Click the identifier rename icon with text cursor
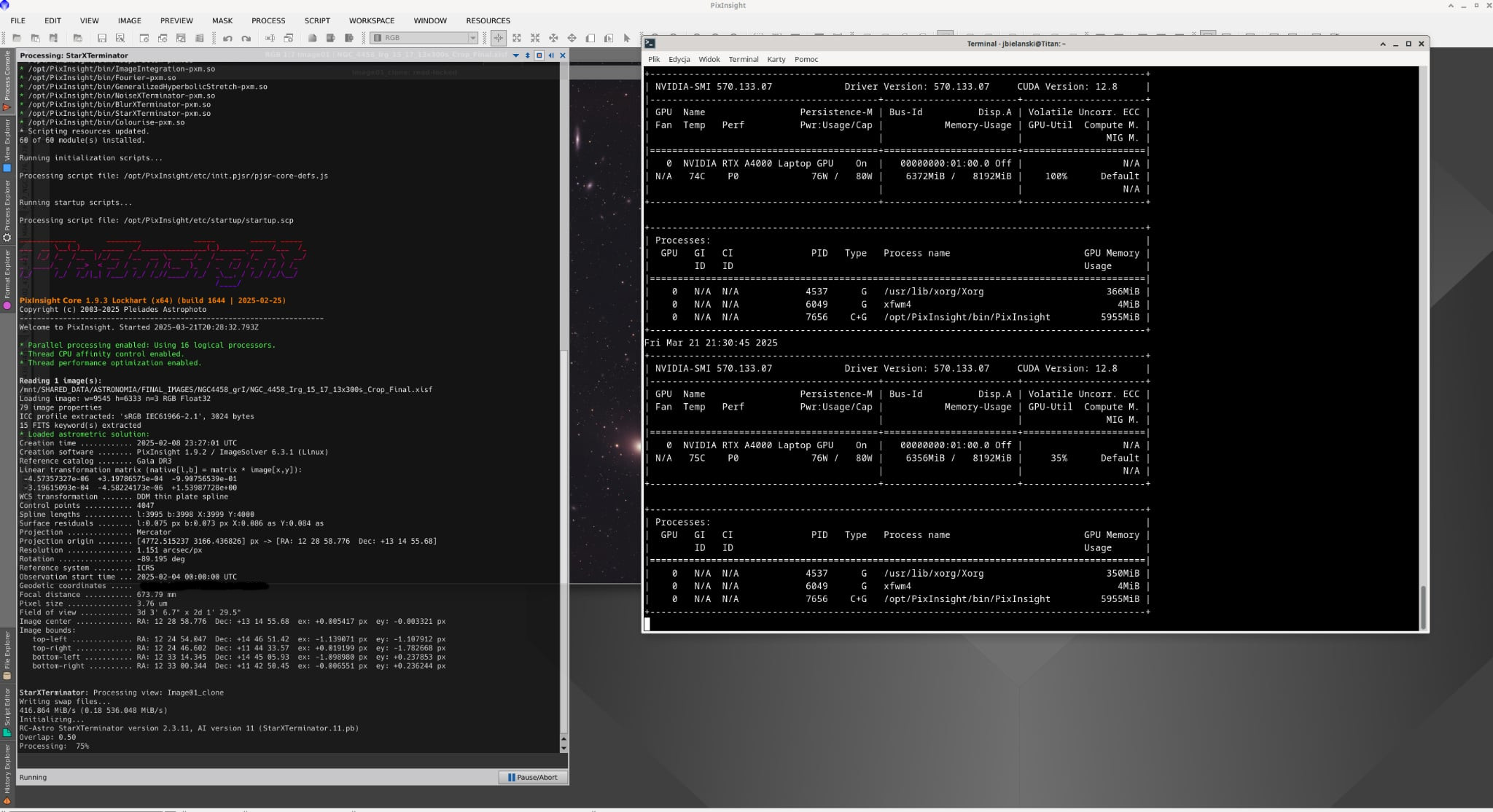Image resolution: width=1493 pixels, height=812 pixels. pos(270,38)
